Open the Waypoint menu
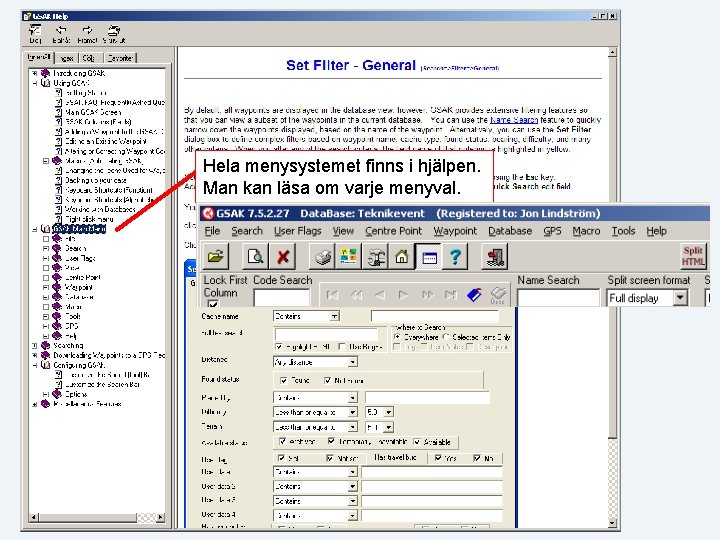The height and width of the screenshot is (540, 720). pyautogui.click(x=455, y=231)
